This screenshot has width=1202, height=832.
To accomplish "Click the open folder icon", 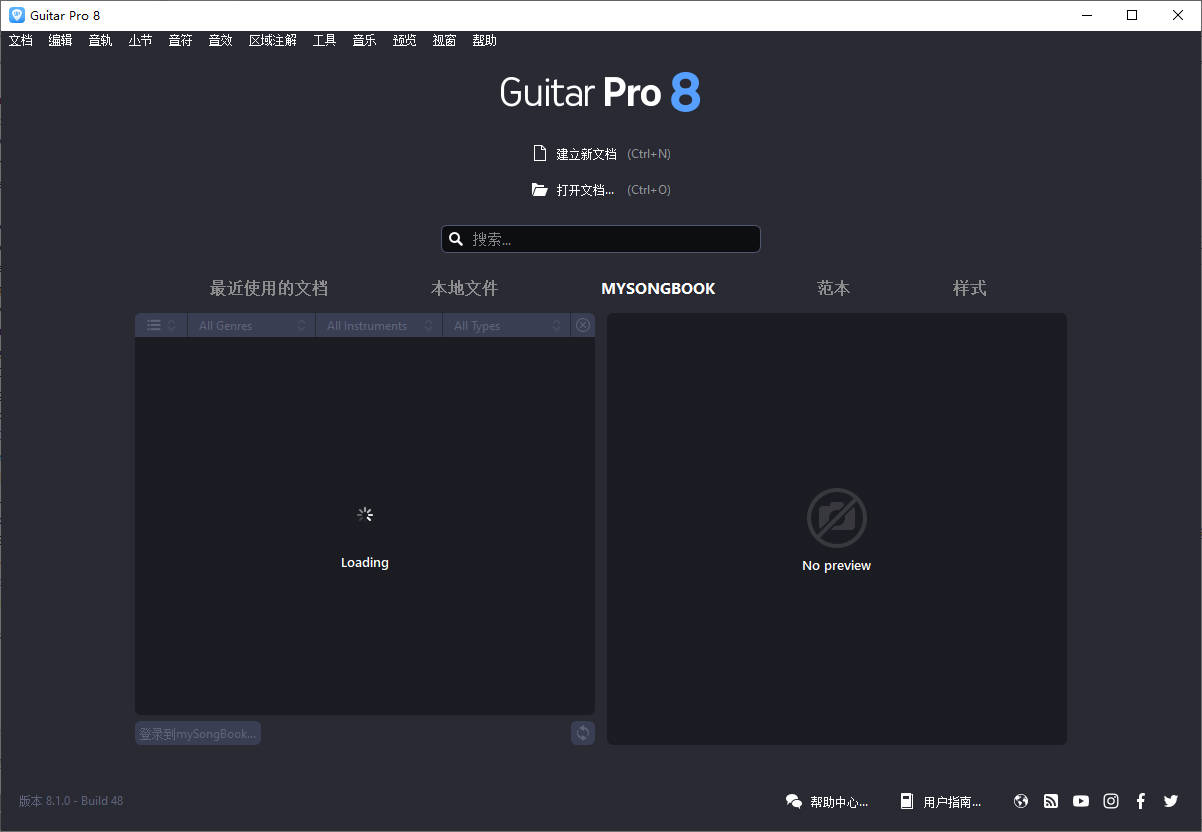I will pyautogui.click(x=540, y=190).
